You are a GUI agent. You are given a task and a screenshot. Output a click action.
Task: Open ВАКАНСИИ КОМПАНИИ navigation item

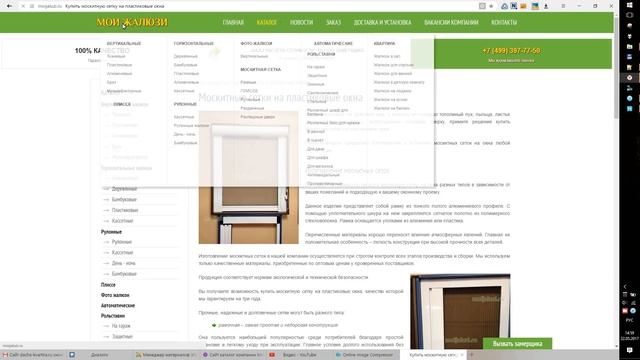point(451,22)
